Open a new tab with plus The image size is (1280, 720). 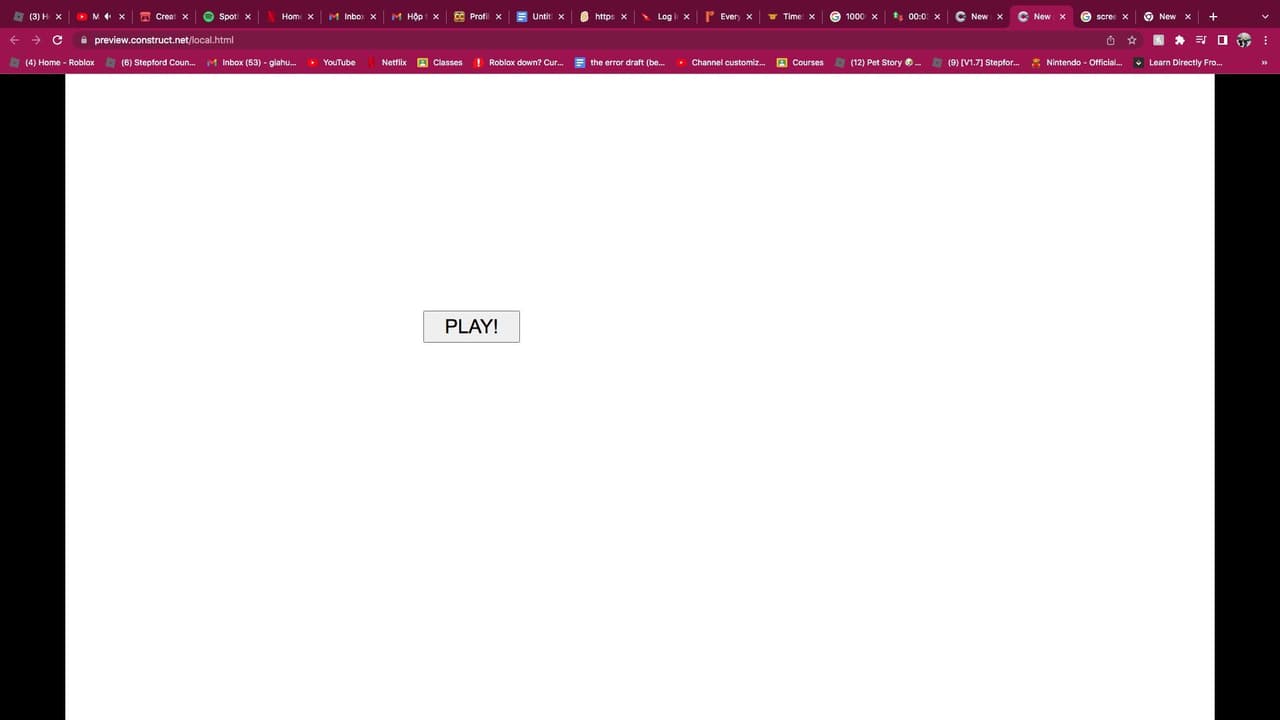point(1213,16)
